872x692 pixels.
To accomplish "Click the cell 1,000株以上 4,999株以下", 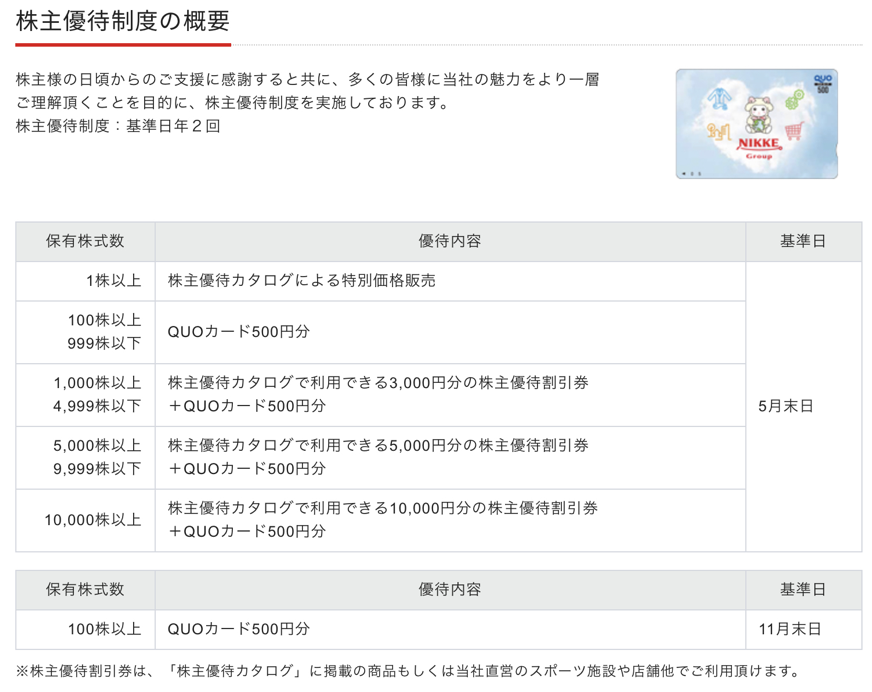I will tap(85, 395).
